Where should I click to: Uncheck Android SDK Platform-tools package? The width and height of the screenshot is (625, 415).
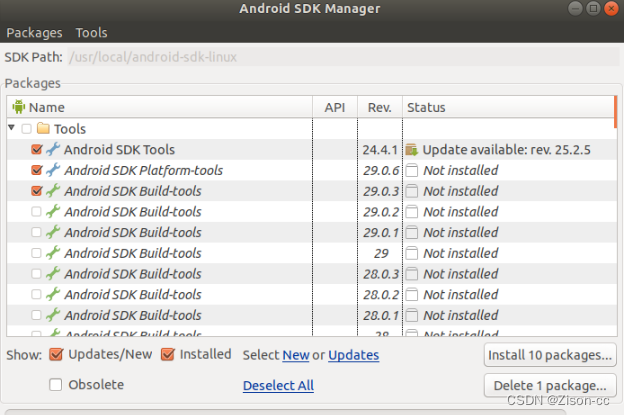click(x=37, y=170)
